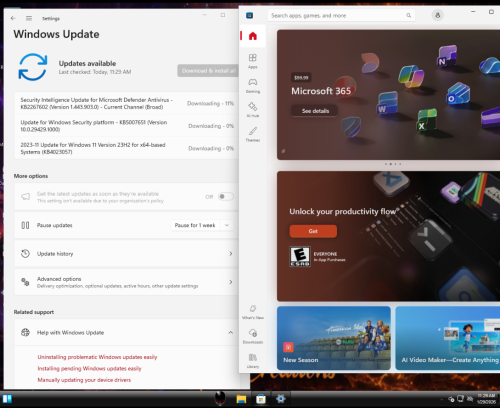Expand Advanced options chevron
The image size is (500, 408).
click(x=231, y=282)
